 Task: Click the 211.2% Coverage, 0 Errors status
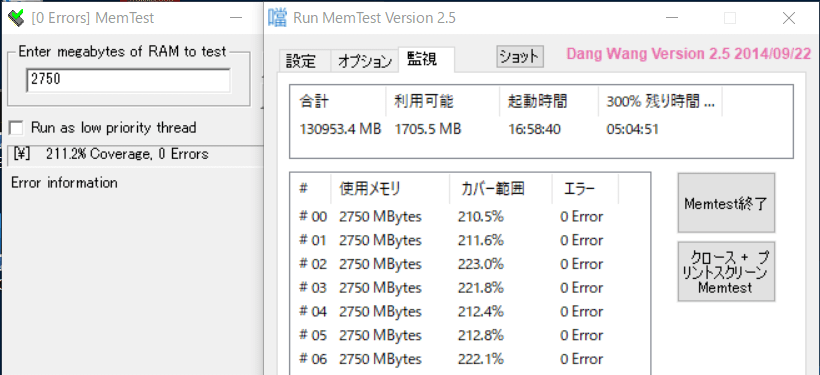click(127, 154)
